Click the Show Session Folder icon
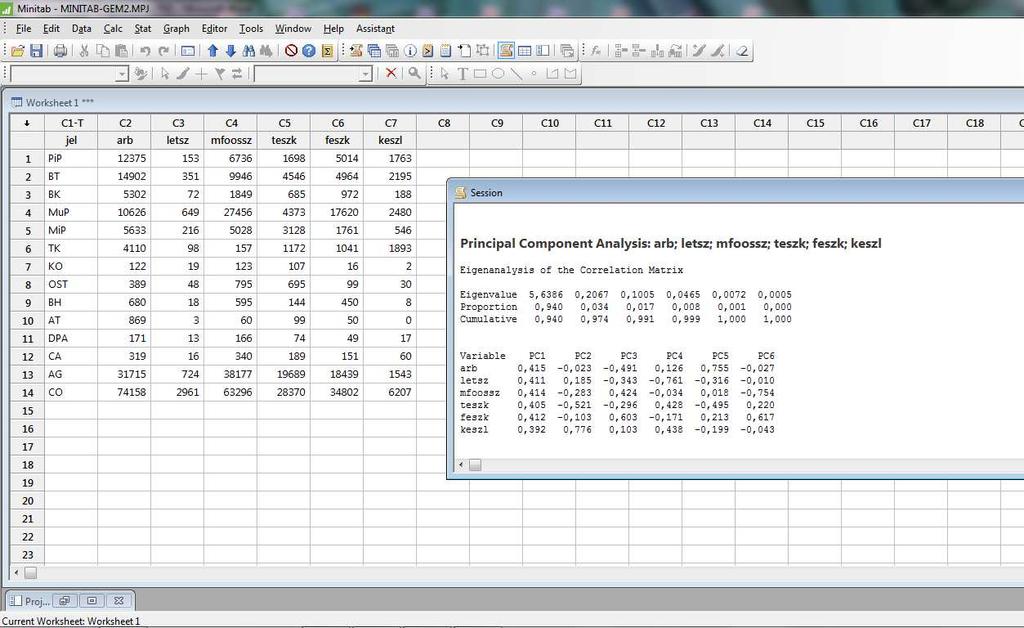 point(356,51)
